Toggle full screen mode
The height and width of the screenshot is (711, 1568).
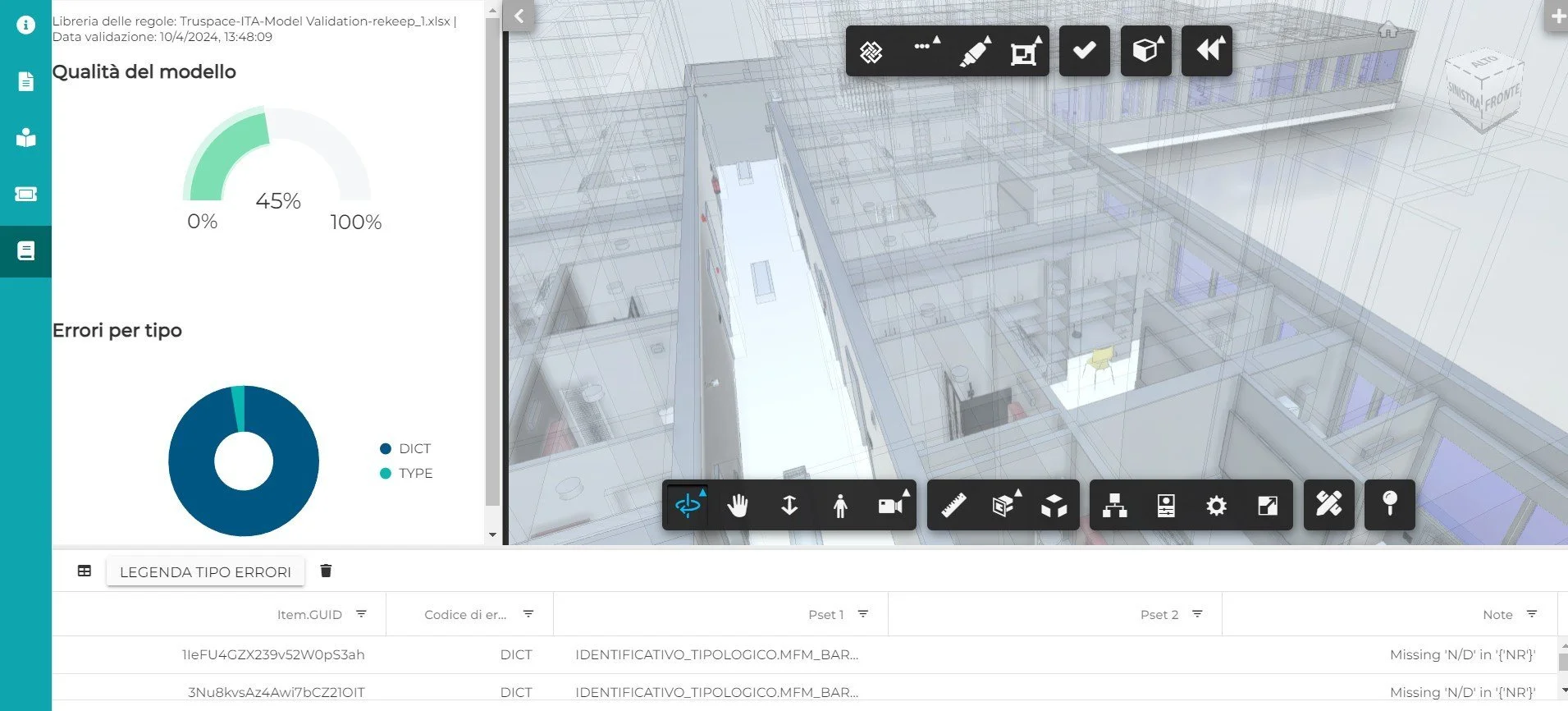[x=1268, y=505]
